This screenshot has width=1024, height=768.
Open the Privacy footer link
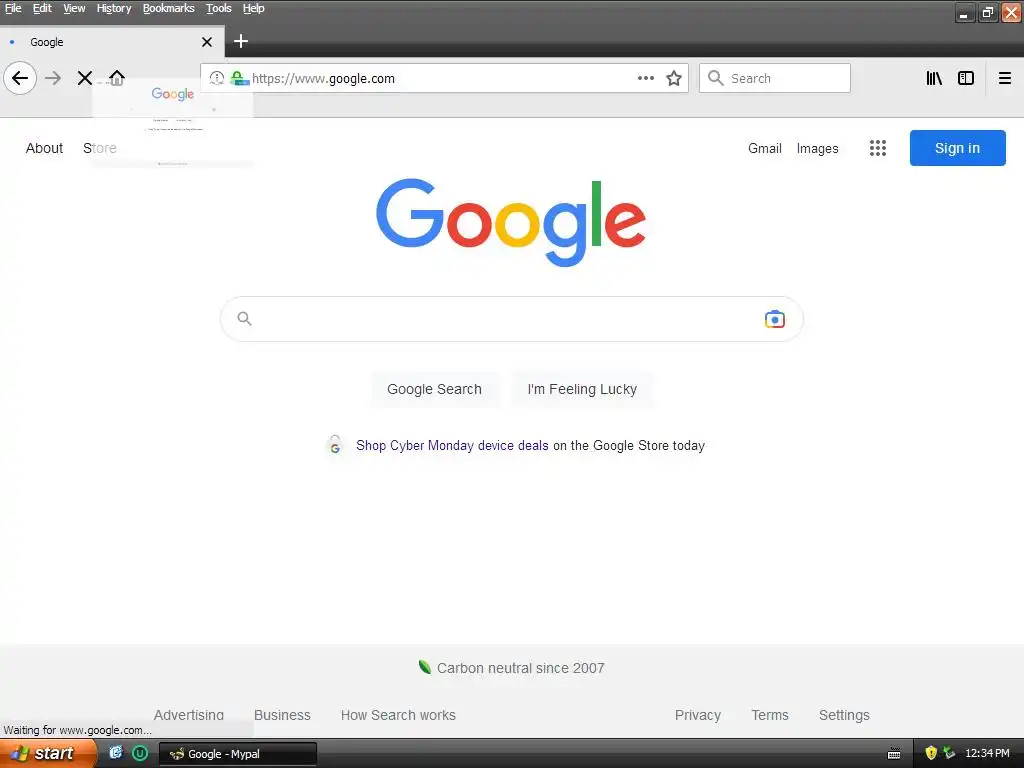697,715
